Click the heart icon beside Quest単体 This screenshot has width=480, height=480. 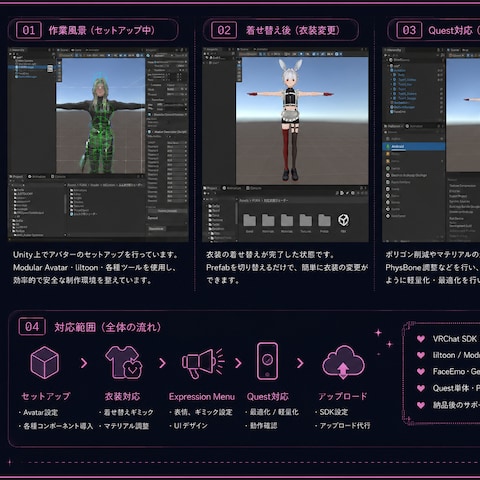tap(421, 388)
